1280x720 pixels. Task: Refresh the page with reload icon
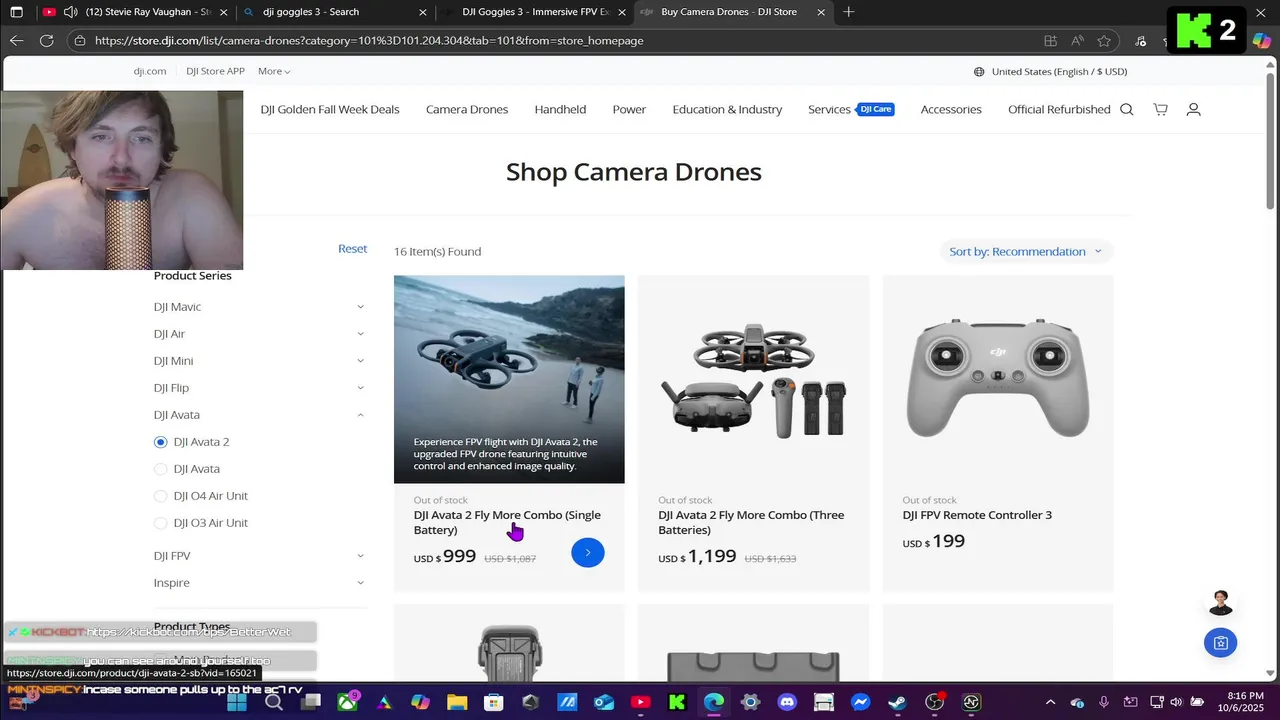46,41
